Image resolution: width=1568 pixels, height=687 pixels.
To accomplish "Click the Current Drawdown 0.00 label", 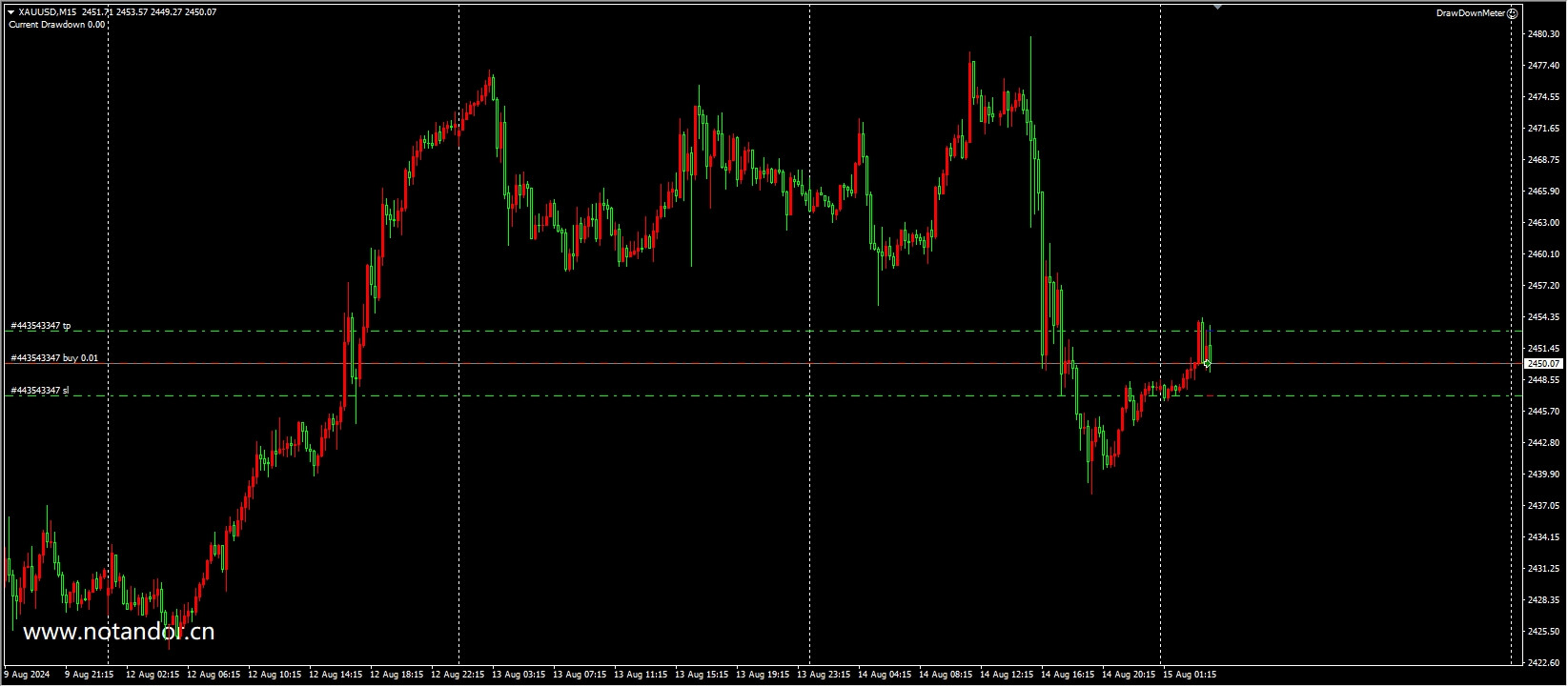I will coord(57,25).
